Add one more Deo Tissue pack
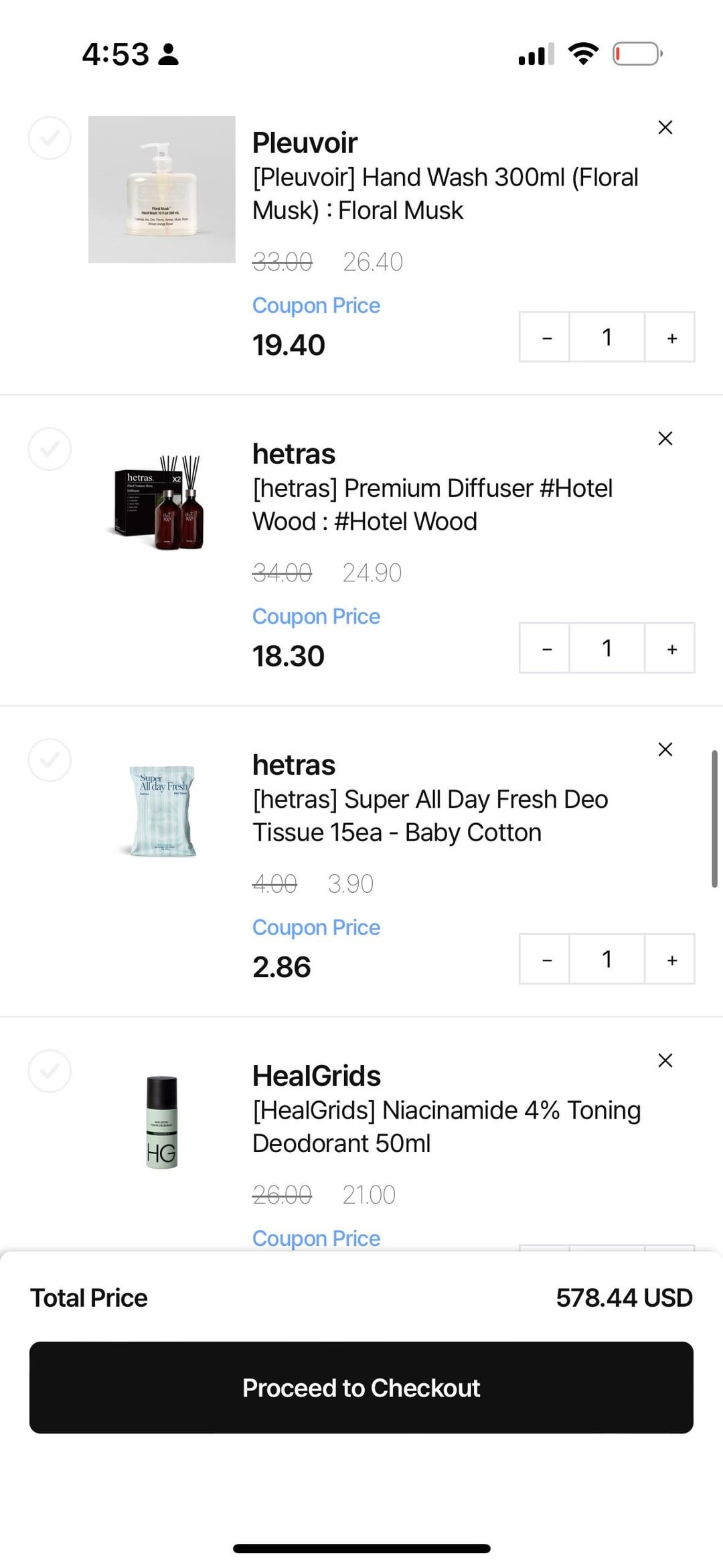 671,959
